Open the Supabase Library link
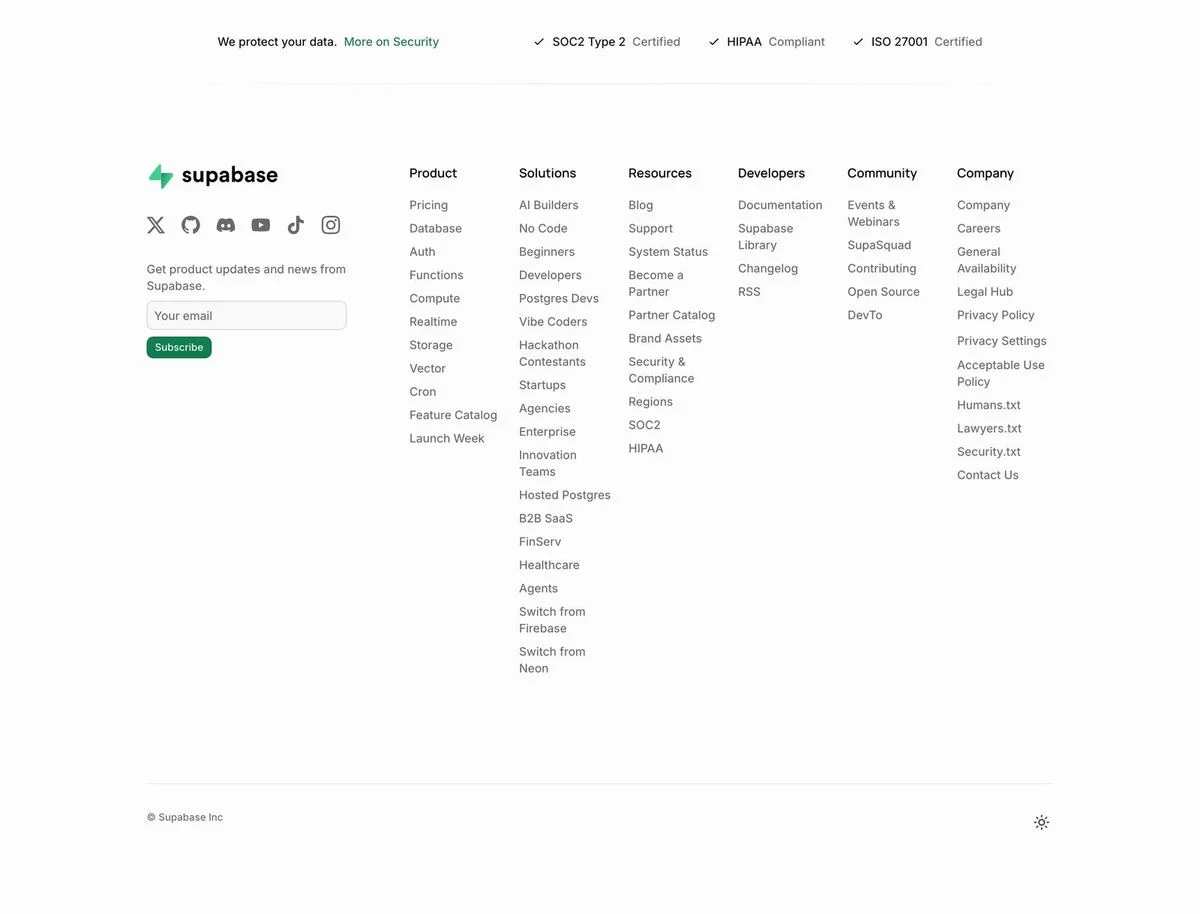This screenshot has height=914, width=1200. tap(765, 237)
